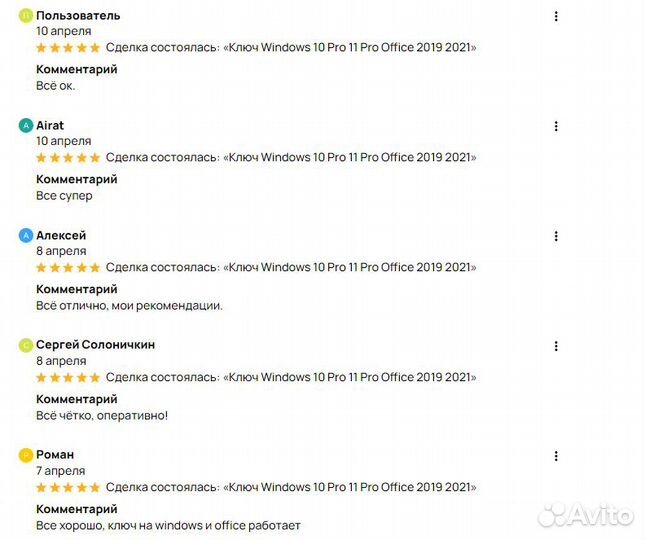This screenshot has height=540, width=645.
Task: Select the reviewer name Алексей
Action: [61, 235]
